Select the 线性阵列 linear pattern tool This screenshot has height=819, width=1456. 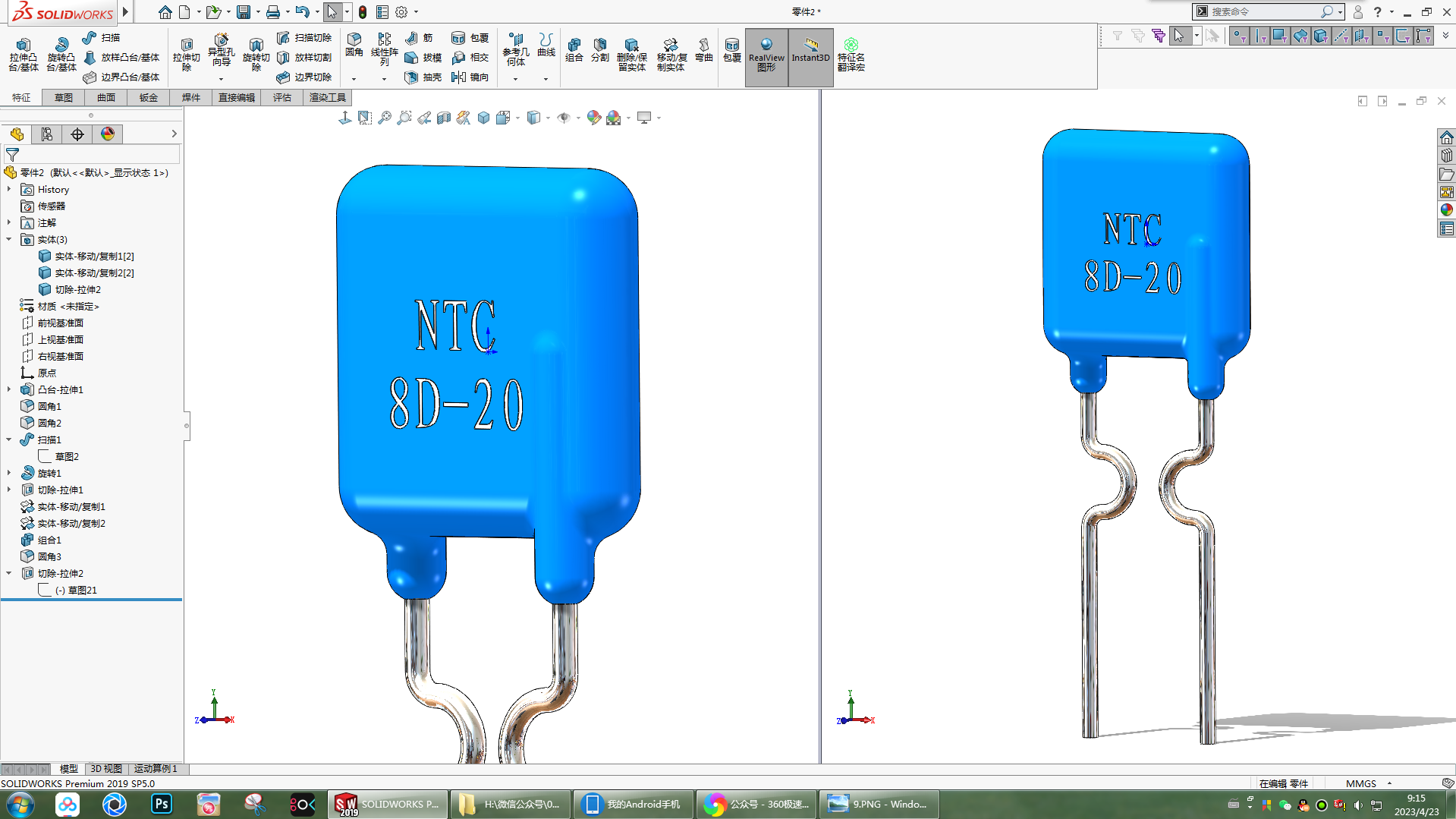[384, 49]
